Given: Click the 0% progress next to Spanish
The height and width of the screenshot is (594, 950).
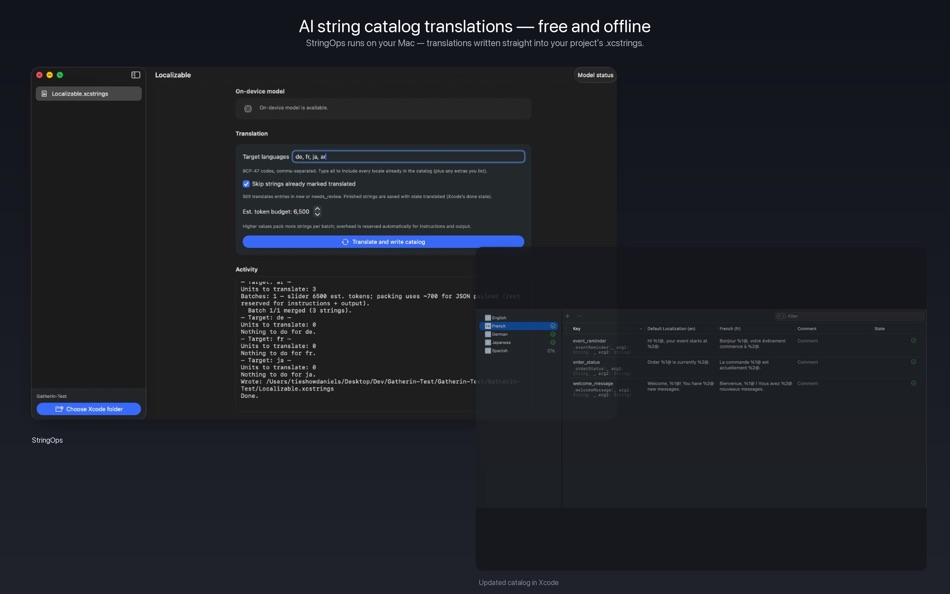Looking at the screenshot, I should click(x=551, y=351).
